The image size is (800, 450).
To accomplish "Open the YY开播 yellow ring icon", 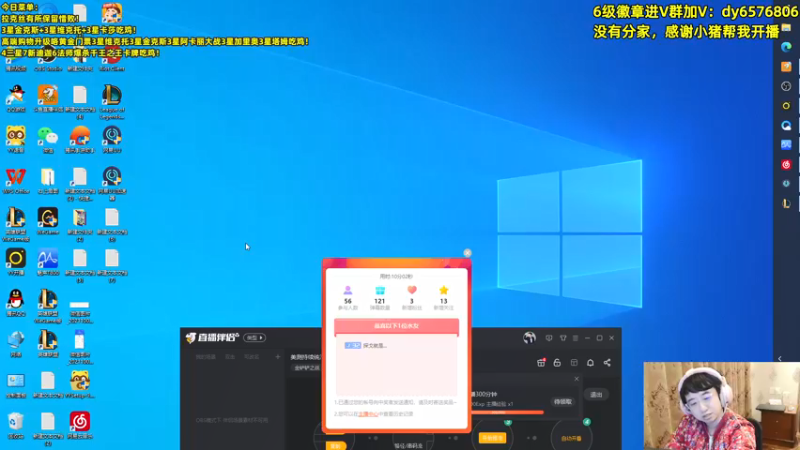I will point(16,262).
